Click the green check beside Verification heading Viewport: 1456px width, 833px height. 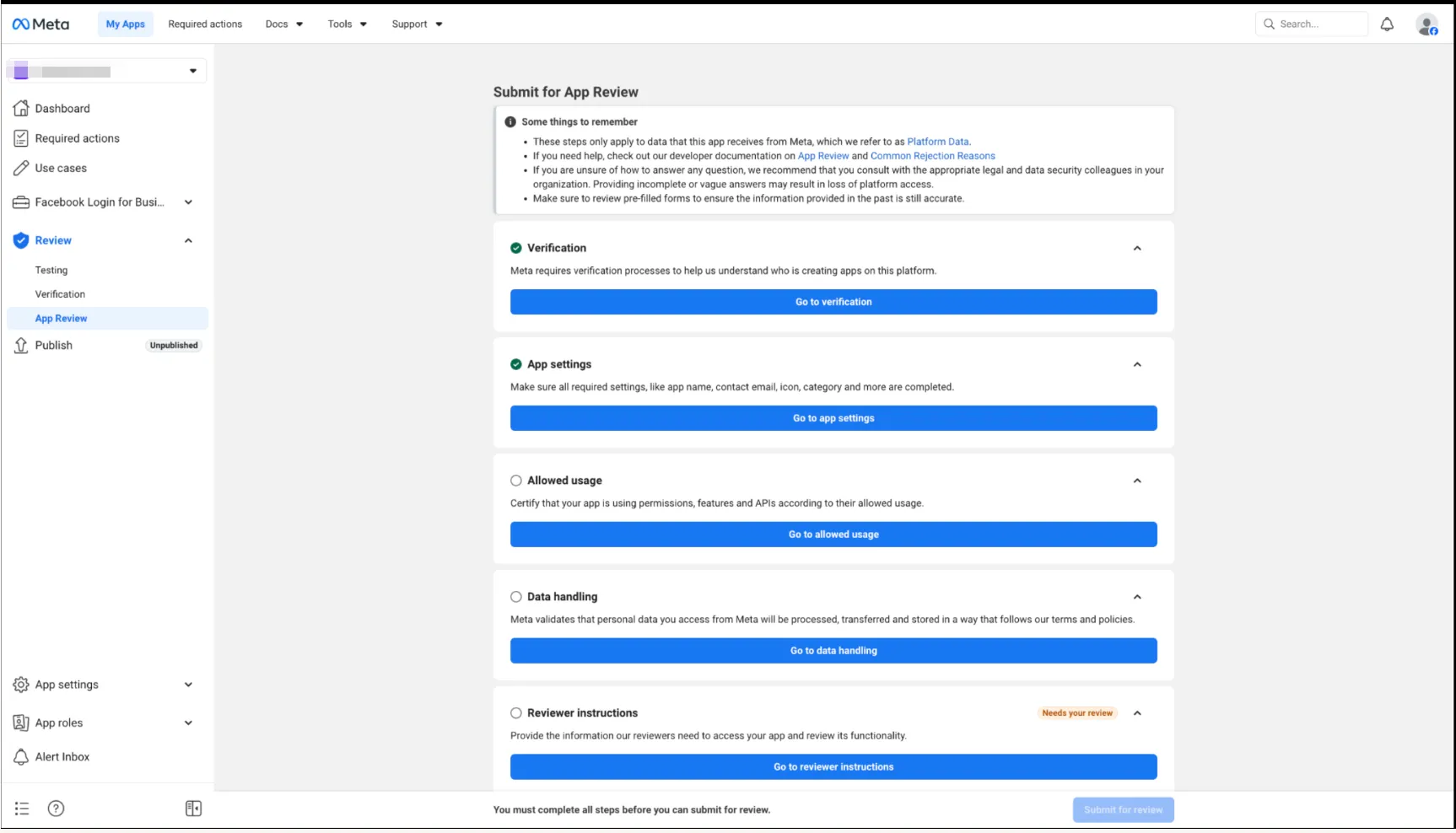coord(516,248)
